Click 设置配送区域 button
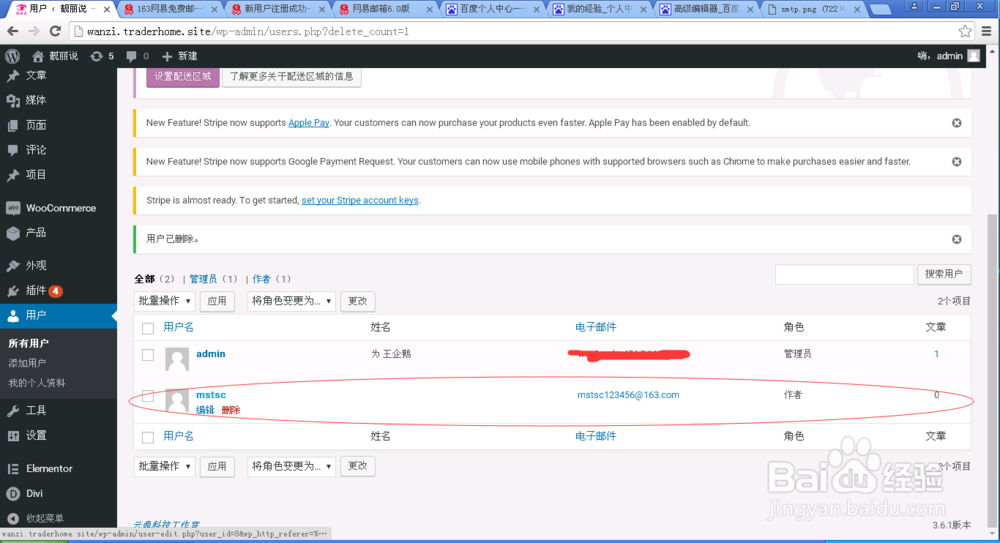Image resolution: width=1000 pixels, height=543 pixels. click(x=183, y=76)
